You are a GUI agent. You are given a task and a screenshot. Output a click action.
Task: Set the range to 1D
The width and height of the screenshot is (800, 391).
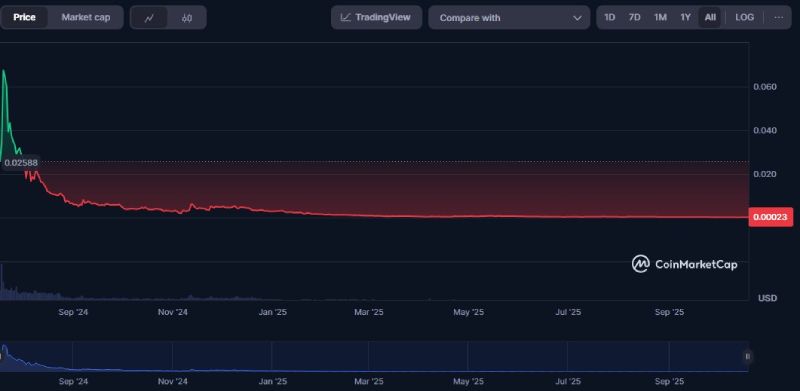609,17
